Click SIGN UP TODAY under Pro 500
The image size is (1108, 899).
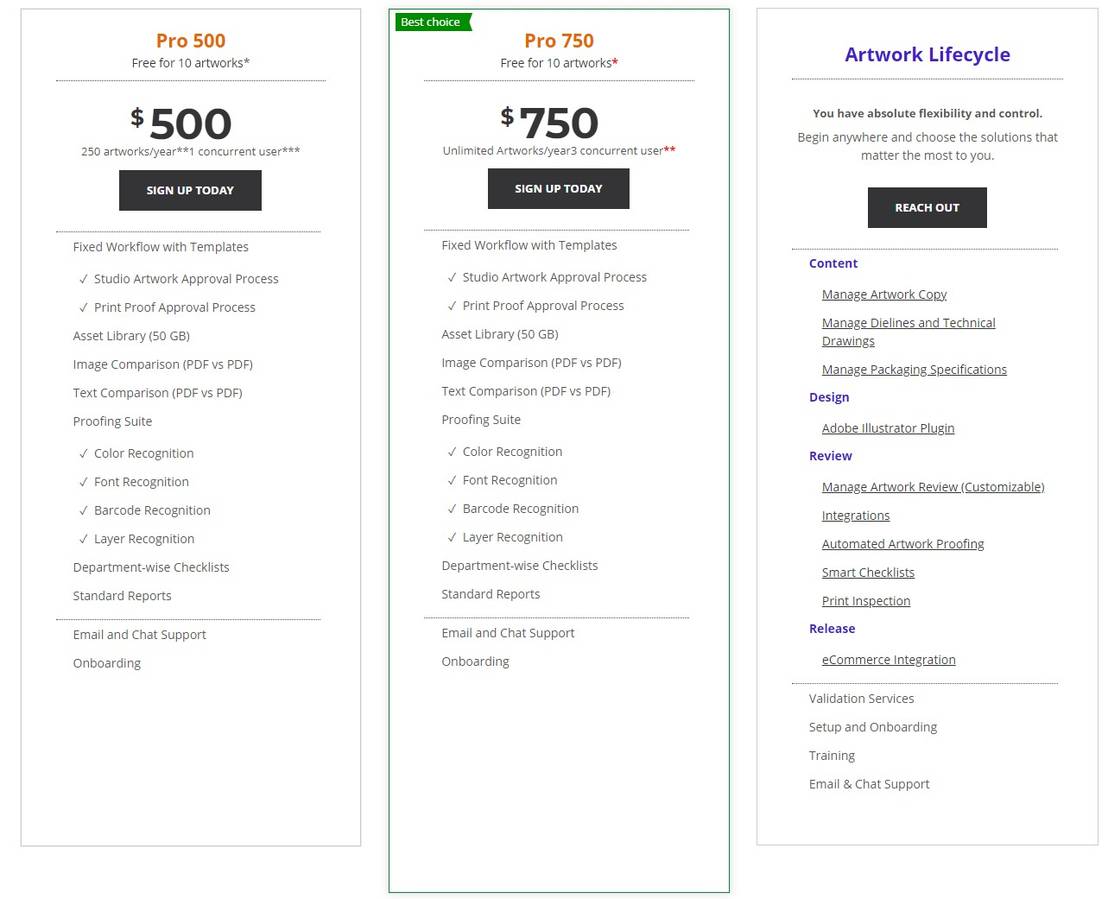[x=190, y=190]
